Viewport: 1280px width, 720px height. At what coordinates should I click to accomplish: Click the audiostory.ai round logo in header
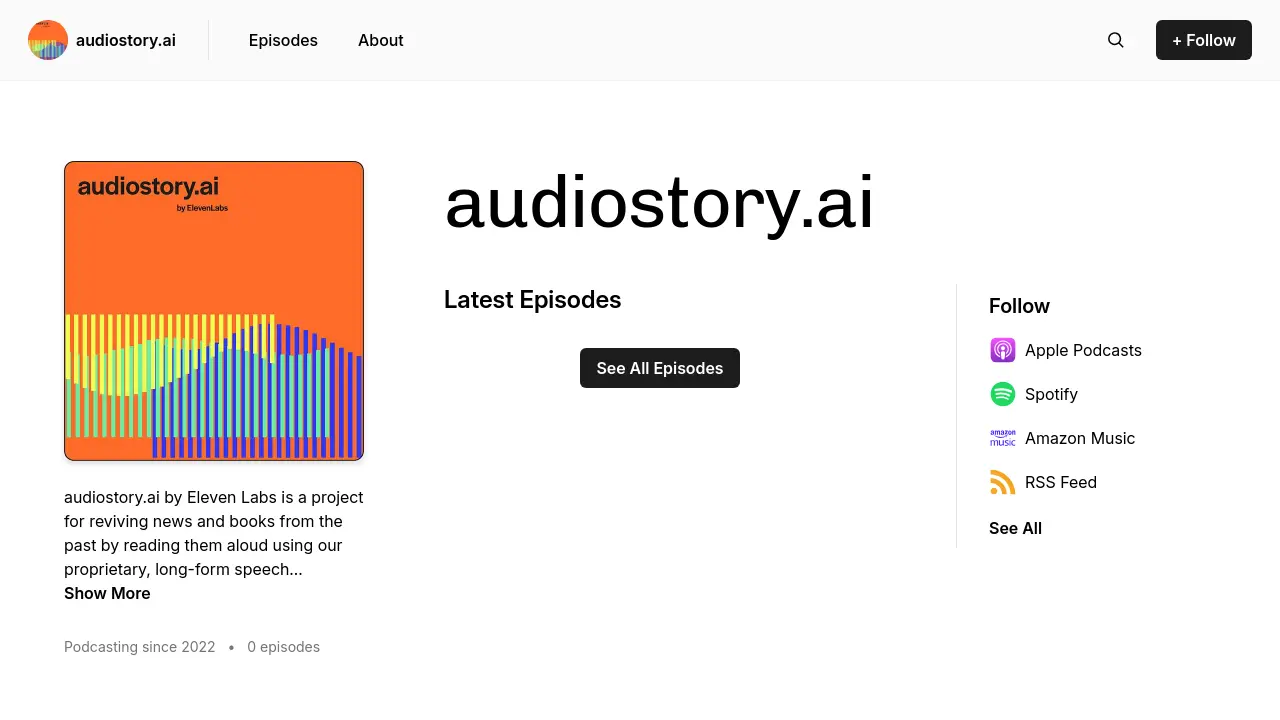(x=48, y=40)
